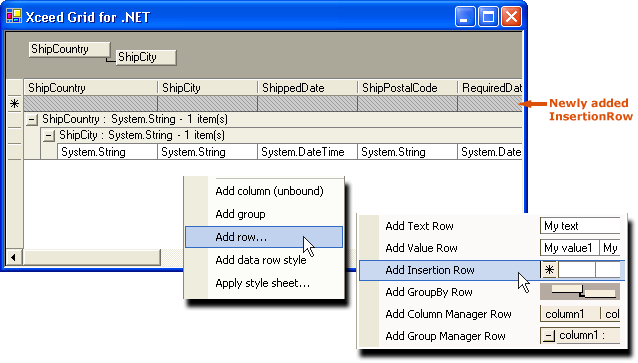
Task: Click the 'My value1' preview beside Add Value Row
Action: pyautogui.click(x=569, y=248)
